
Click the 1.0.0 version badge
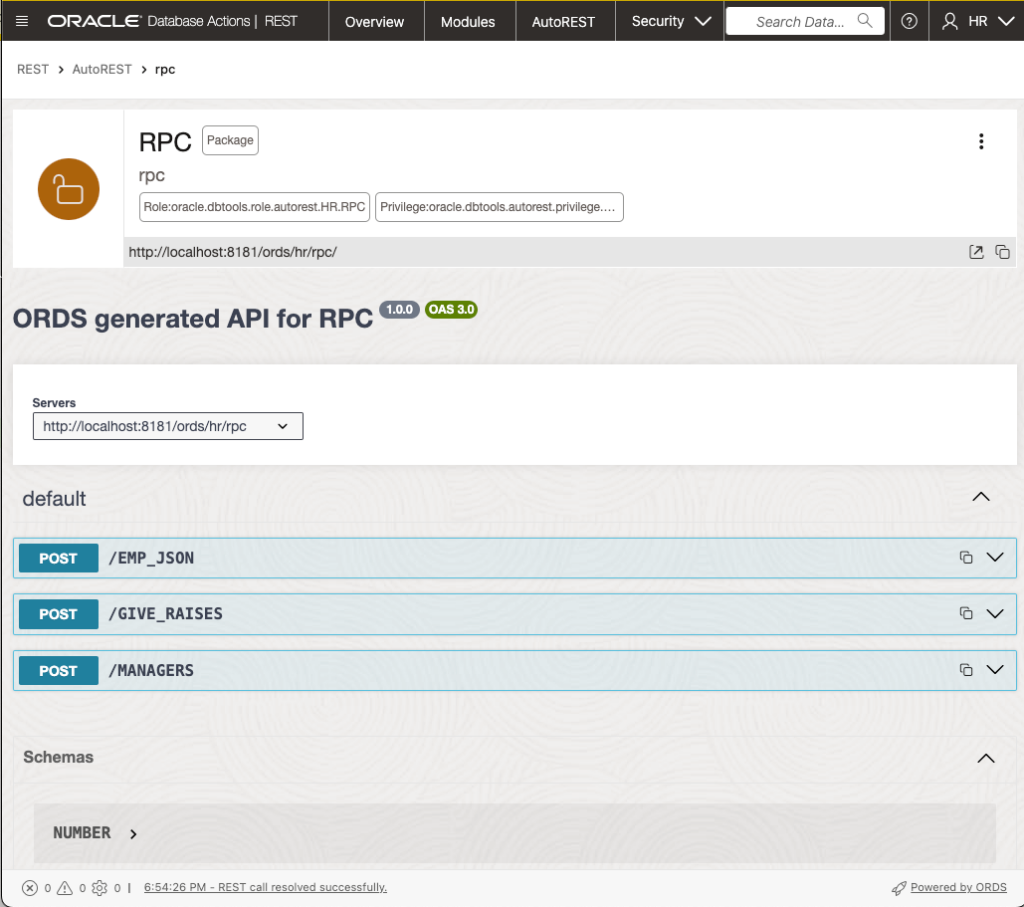(399, 310)
